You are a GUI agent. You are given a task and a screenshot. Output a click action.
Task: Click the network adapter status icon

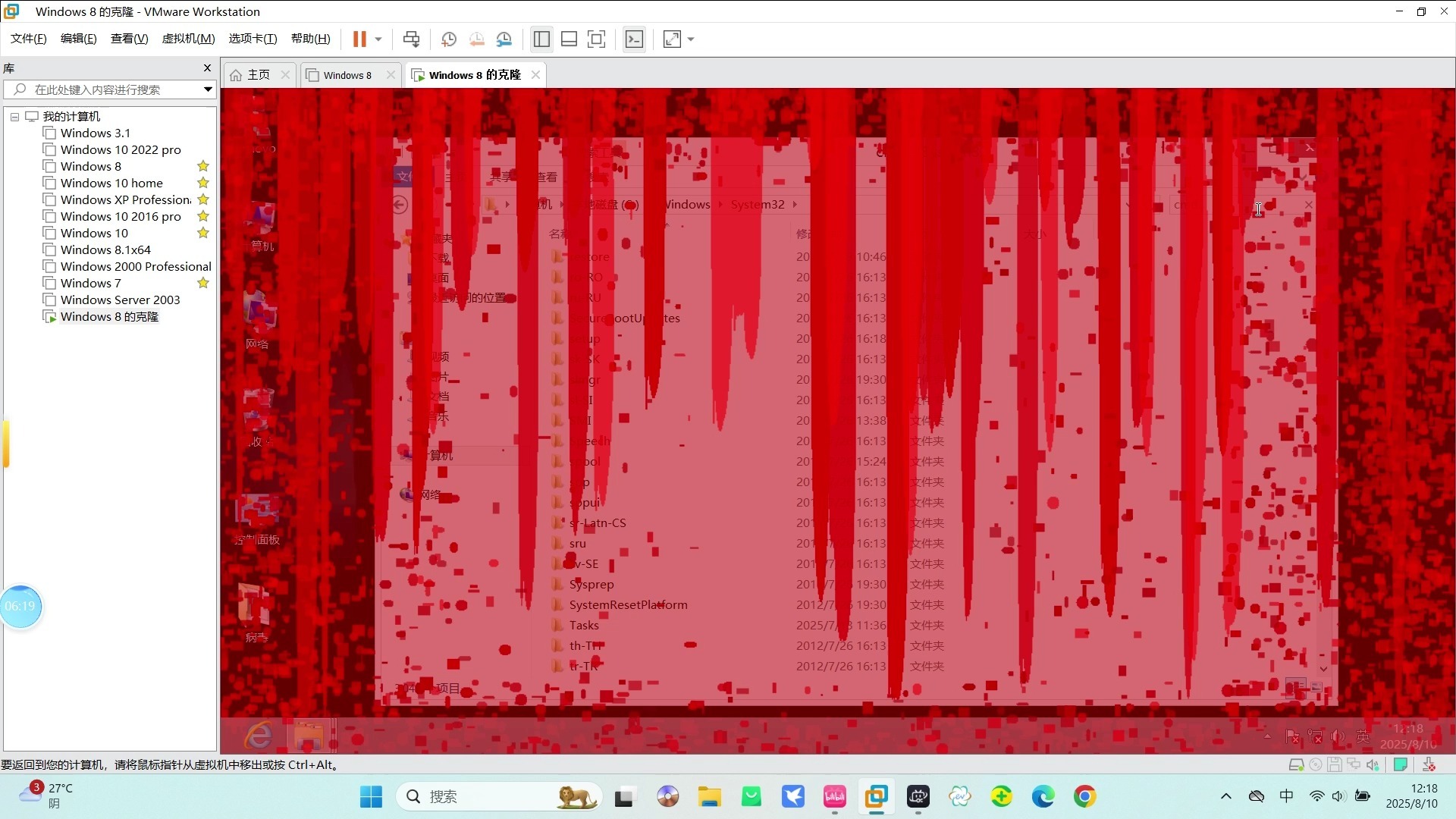[1354, 764]
